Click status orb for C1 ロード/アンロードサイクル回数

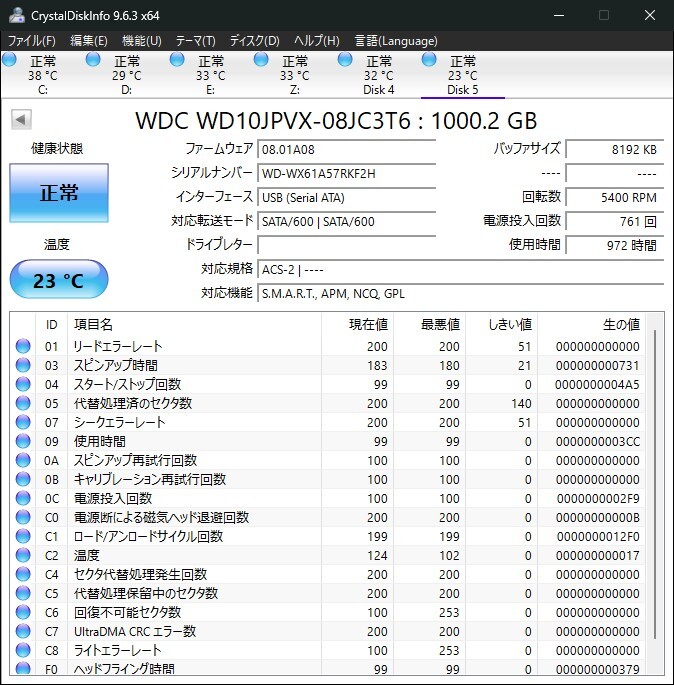[x=23, y=536]
